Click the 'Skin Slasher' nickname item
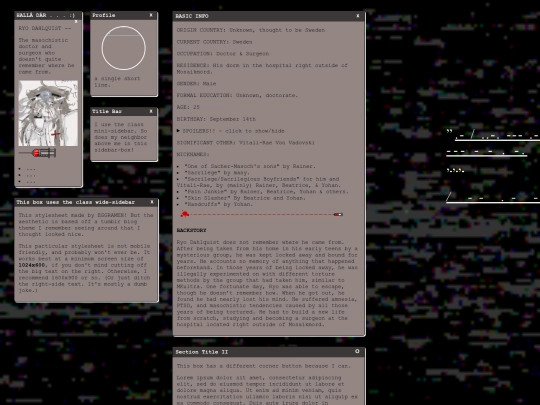The image size is (540, 405). pos(245,198)
